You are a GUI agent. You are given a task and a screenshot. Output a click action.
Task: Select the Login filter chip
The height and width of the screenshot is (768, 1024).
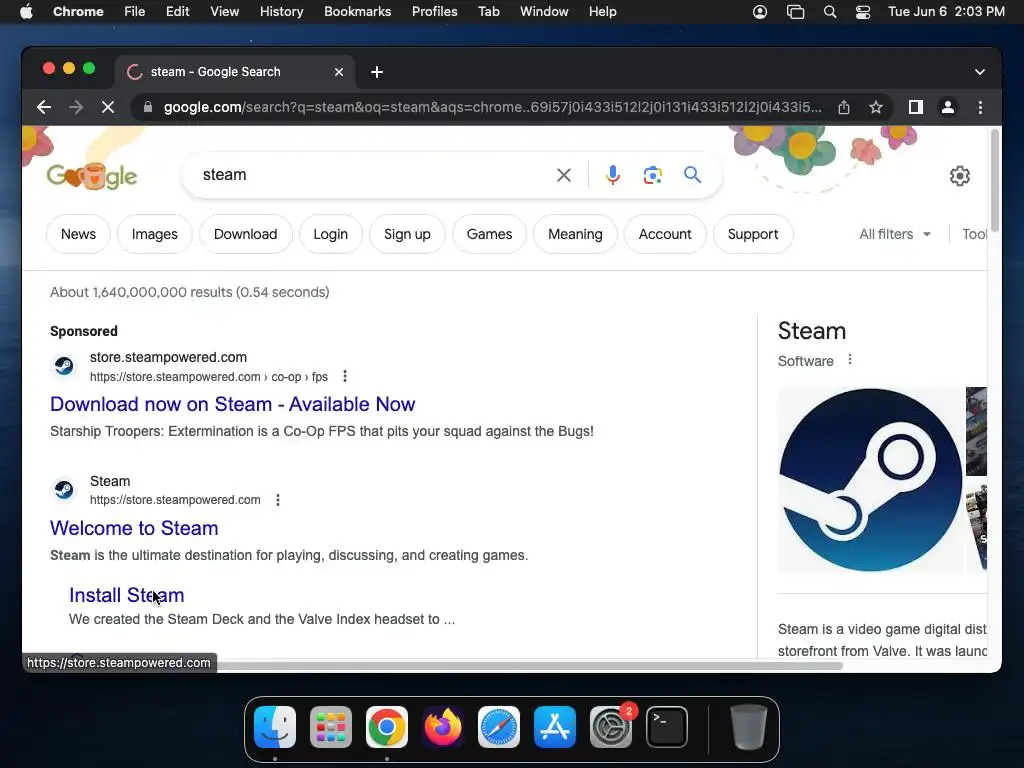pos(330,234)
